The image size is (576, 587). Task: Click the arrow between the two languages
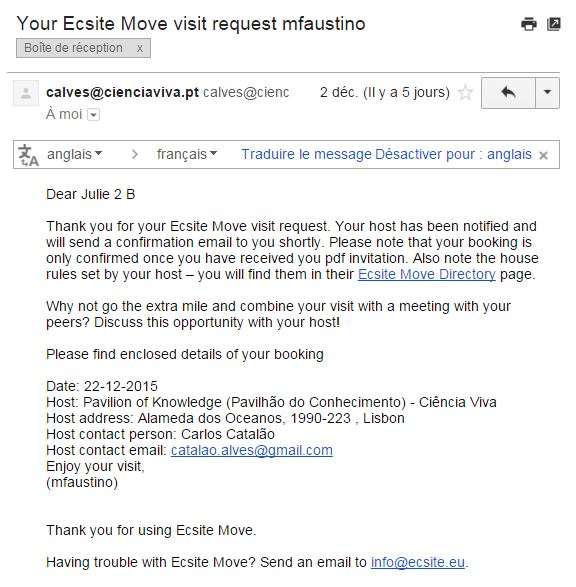pyautogui.click(x=135, y=154)
